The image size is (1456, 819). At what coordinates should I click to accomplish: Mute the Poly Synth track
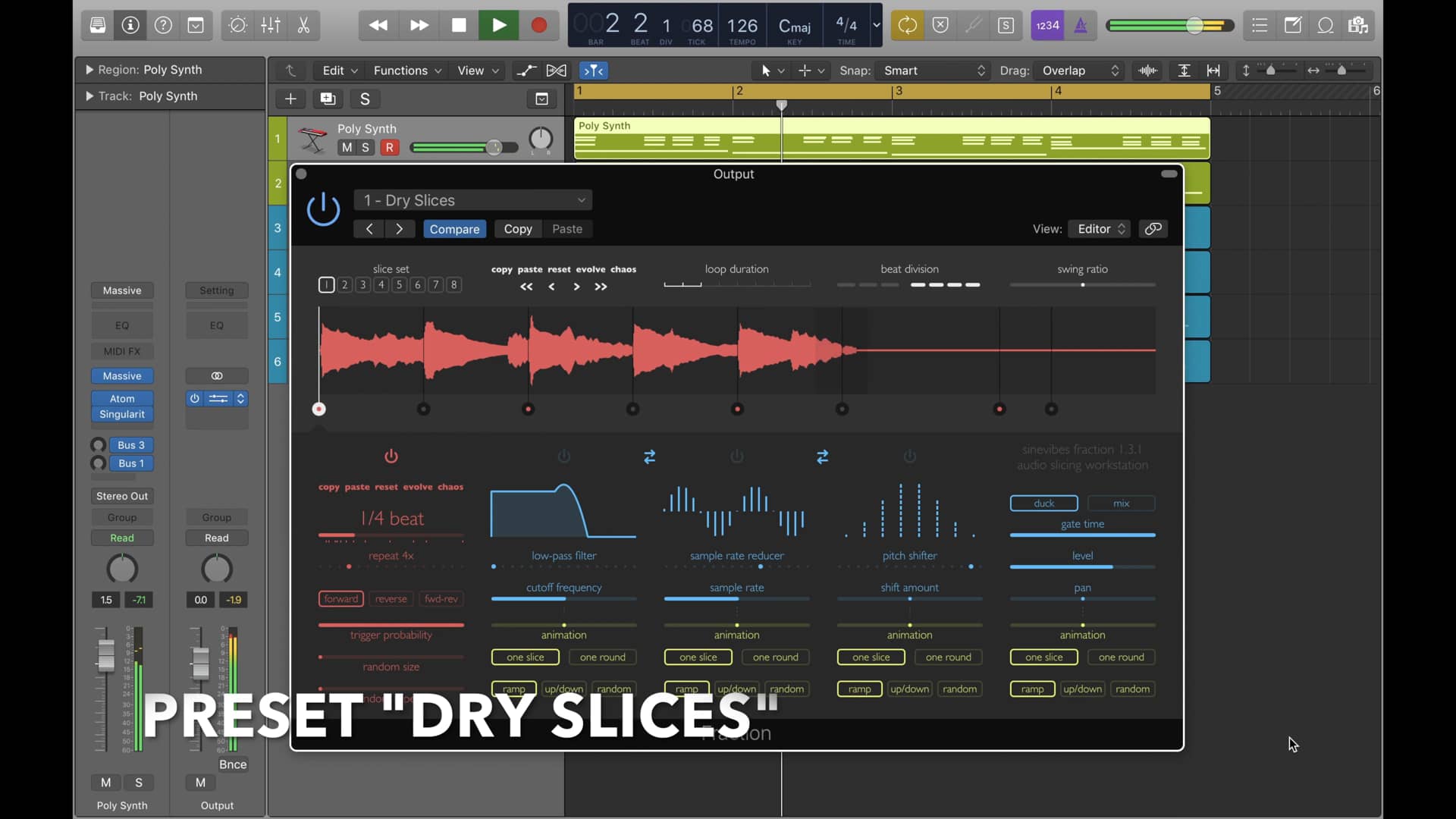coord(347,147)
